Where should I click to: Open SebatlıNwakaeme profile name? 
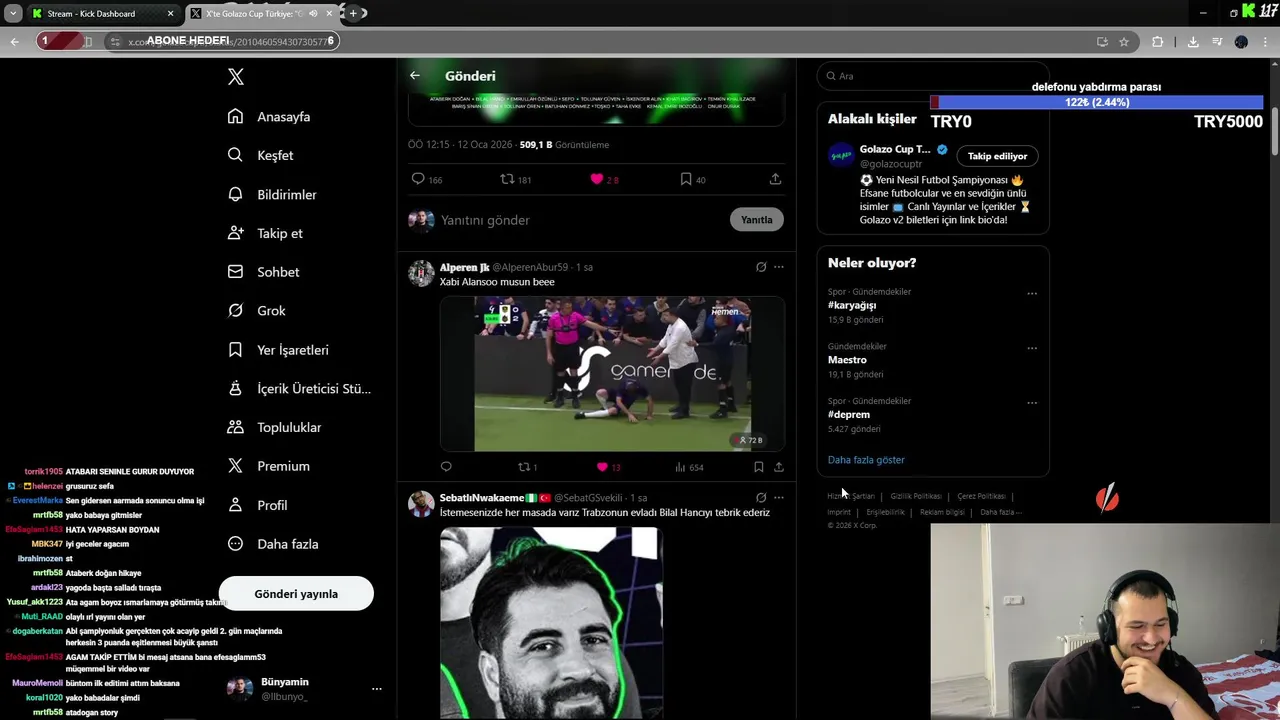[482, 498]
